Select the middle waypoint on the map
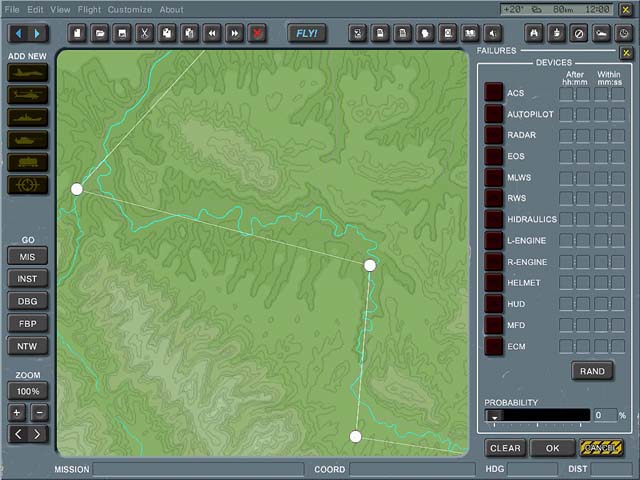 [370, 265]
